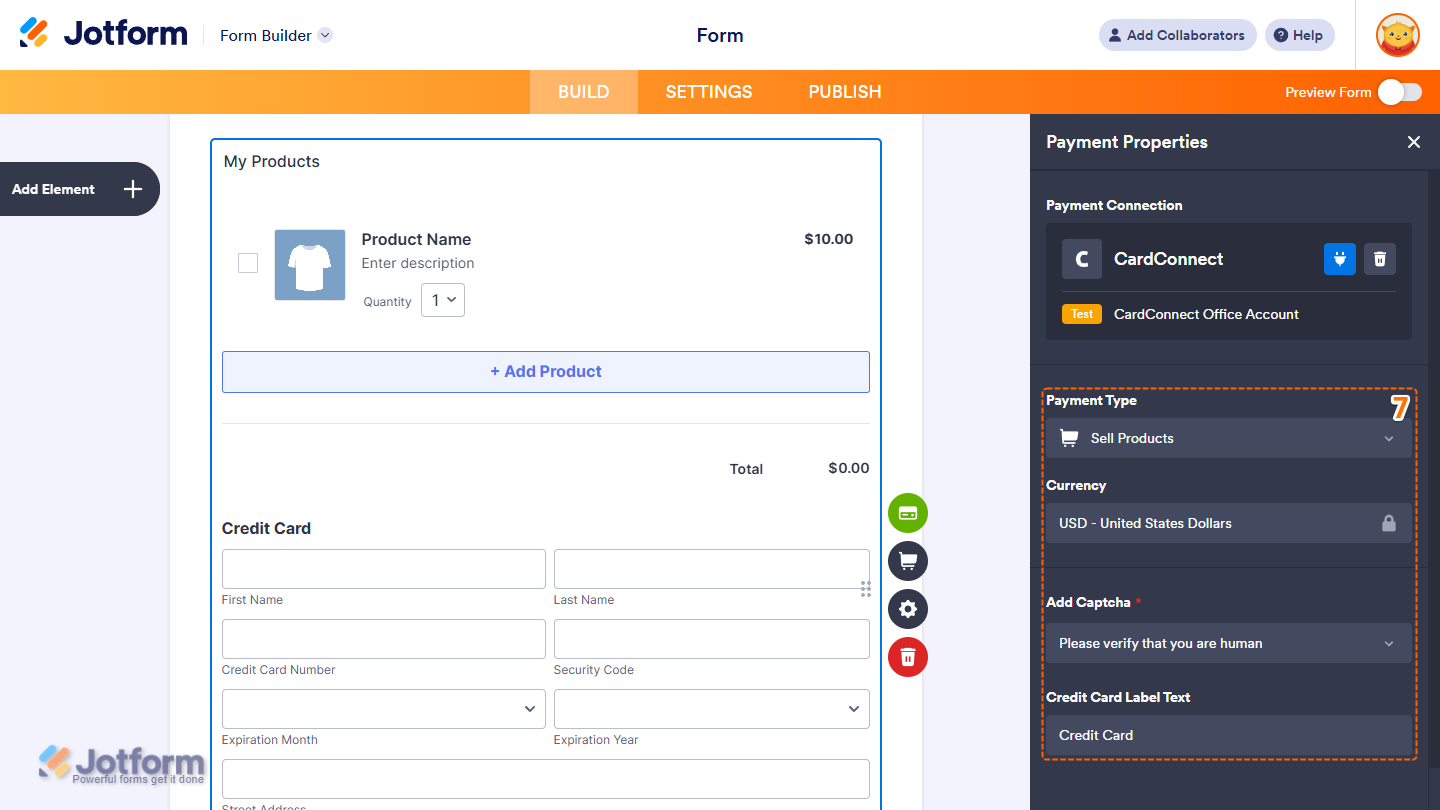Open the PUBLISH tab
Screen dimensions: 1440x810
tap(844, 91)
